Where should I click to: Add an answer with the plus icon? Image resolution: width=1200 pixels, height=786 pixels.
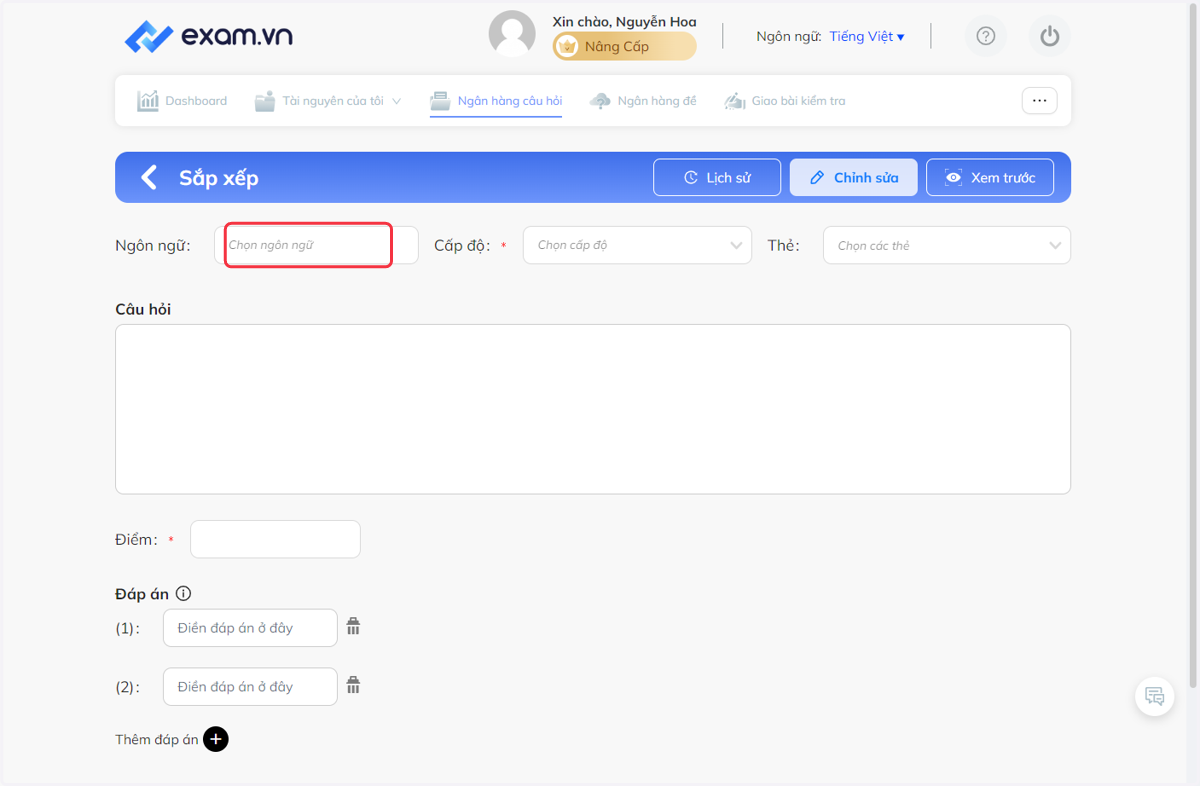(216, 739)
